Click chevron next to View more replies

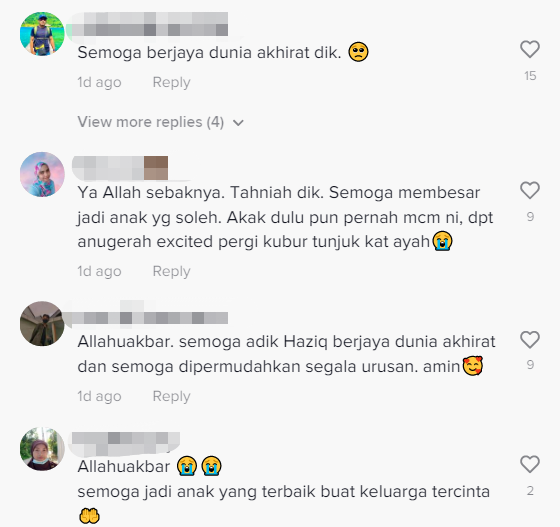(x=238, y=123)
